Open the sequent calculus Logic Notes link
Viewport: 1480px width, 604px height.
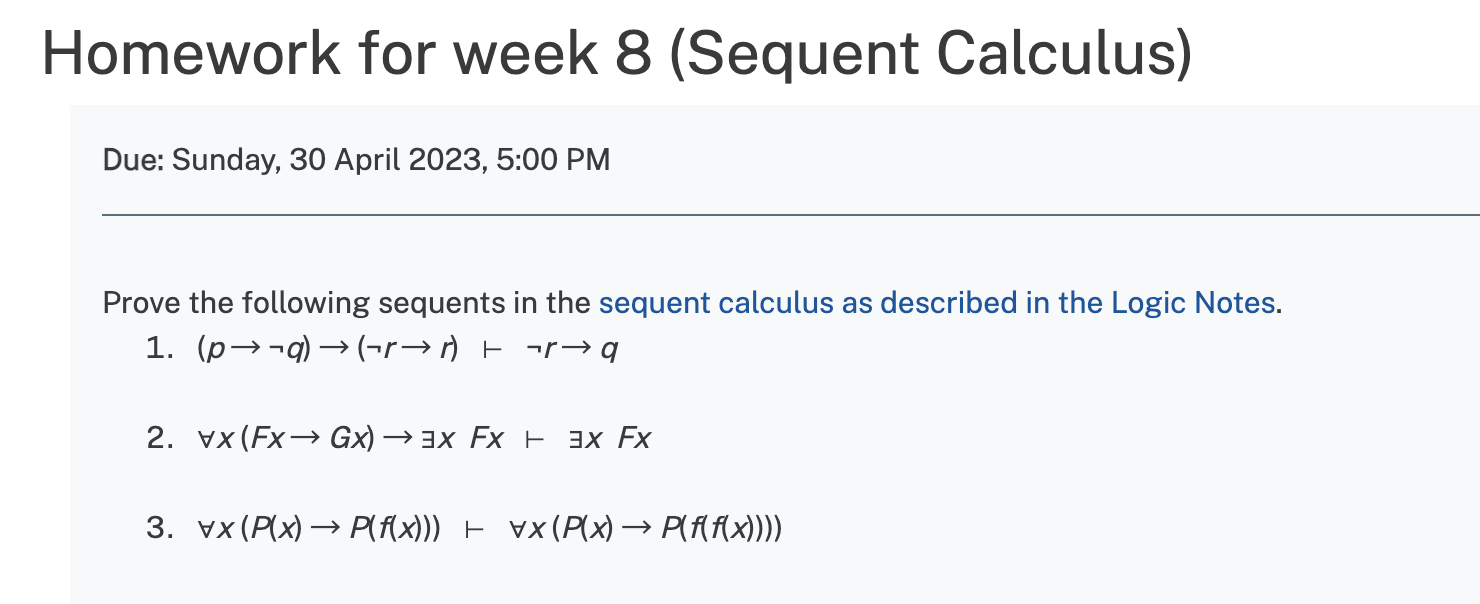click(937, 303)
